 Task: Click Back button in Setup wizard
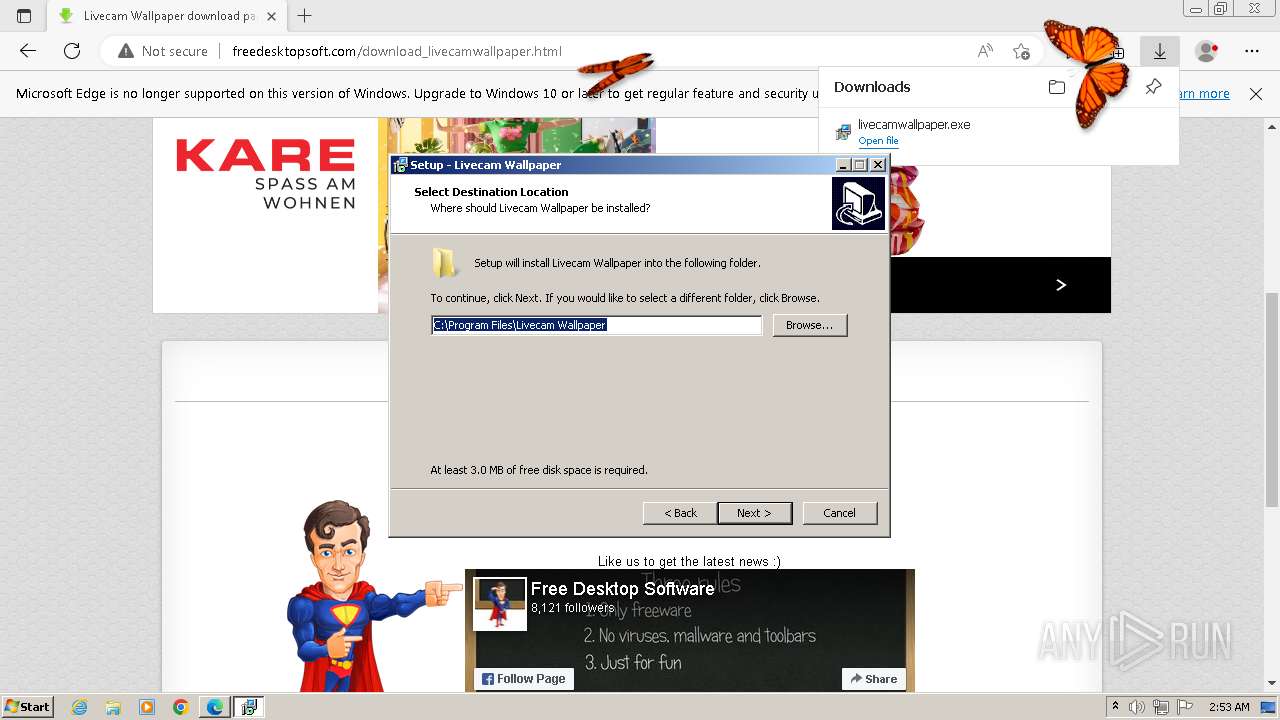(x=680, y=513)
